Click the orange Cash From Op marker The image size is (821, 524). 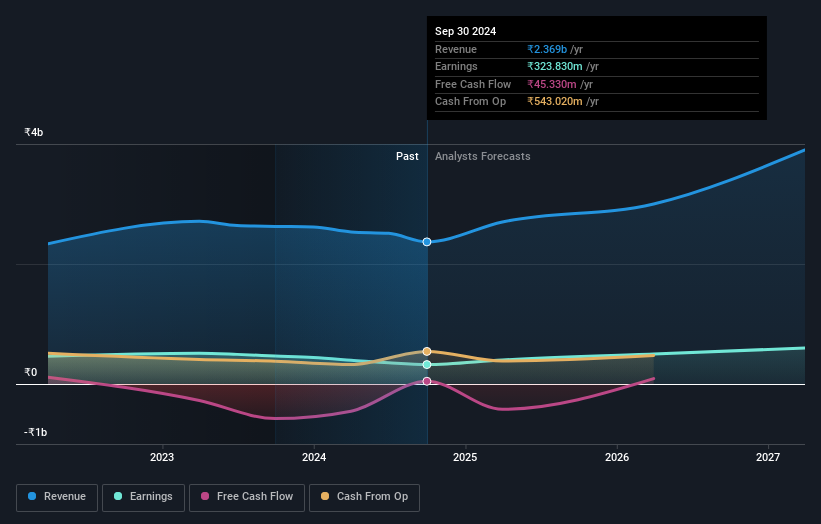tap(427, 351)
